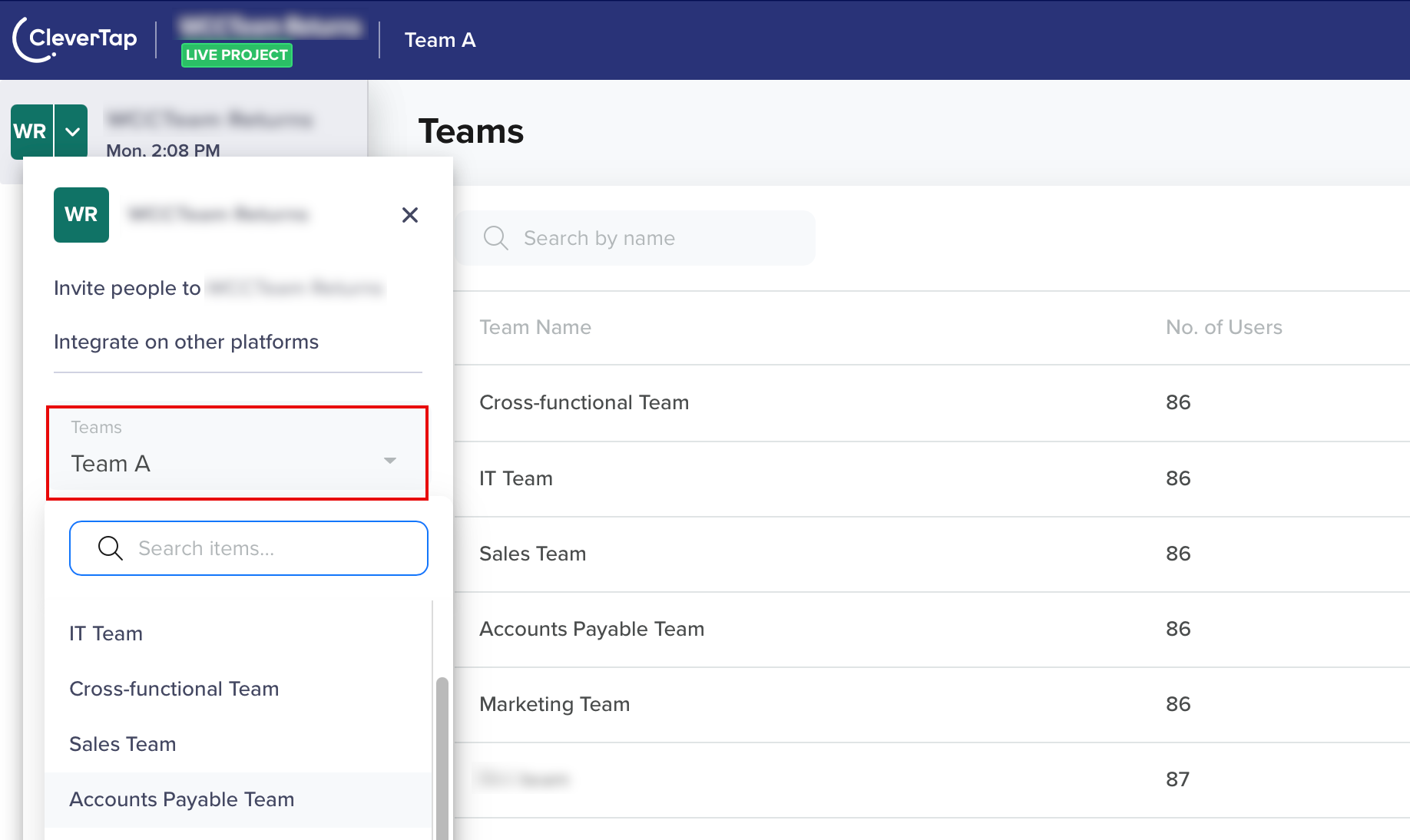Collapse the team dropdown caret arrow
Viewport: 1410px width, 840px height.
[x=390, y=461]
